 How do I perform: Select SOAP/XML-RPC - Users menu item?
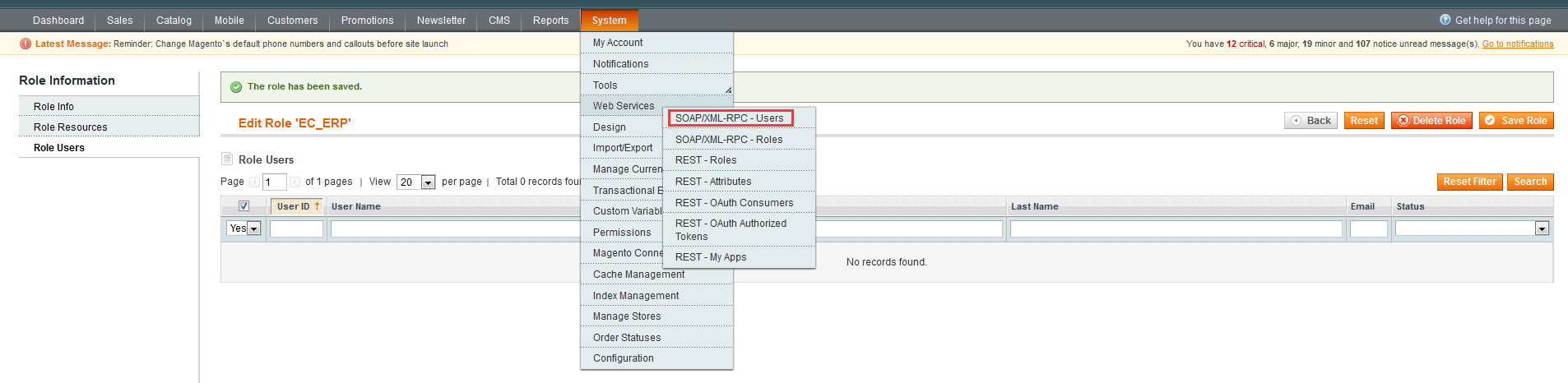point(729,118)
